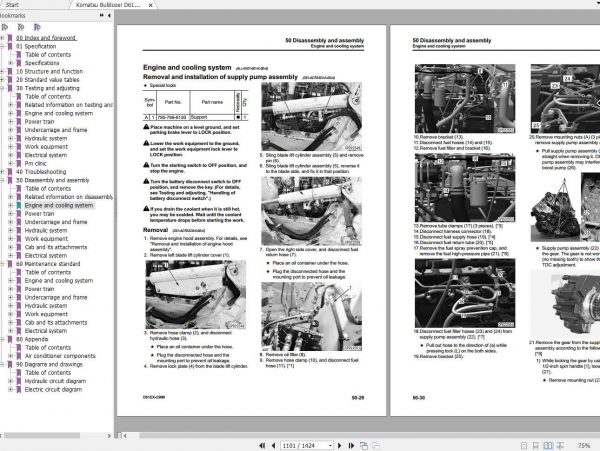600x451 pixels.
Task: Open Cab and its attachments under 50 Disassembly
Action: [56, 247]
